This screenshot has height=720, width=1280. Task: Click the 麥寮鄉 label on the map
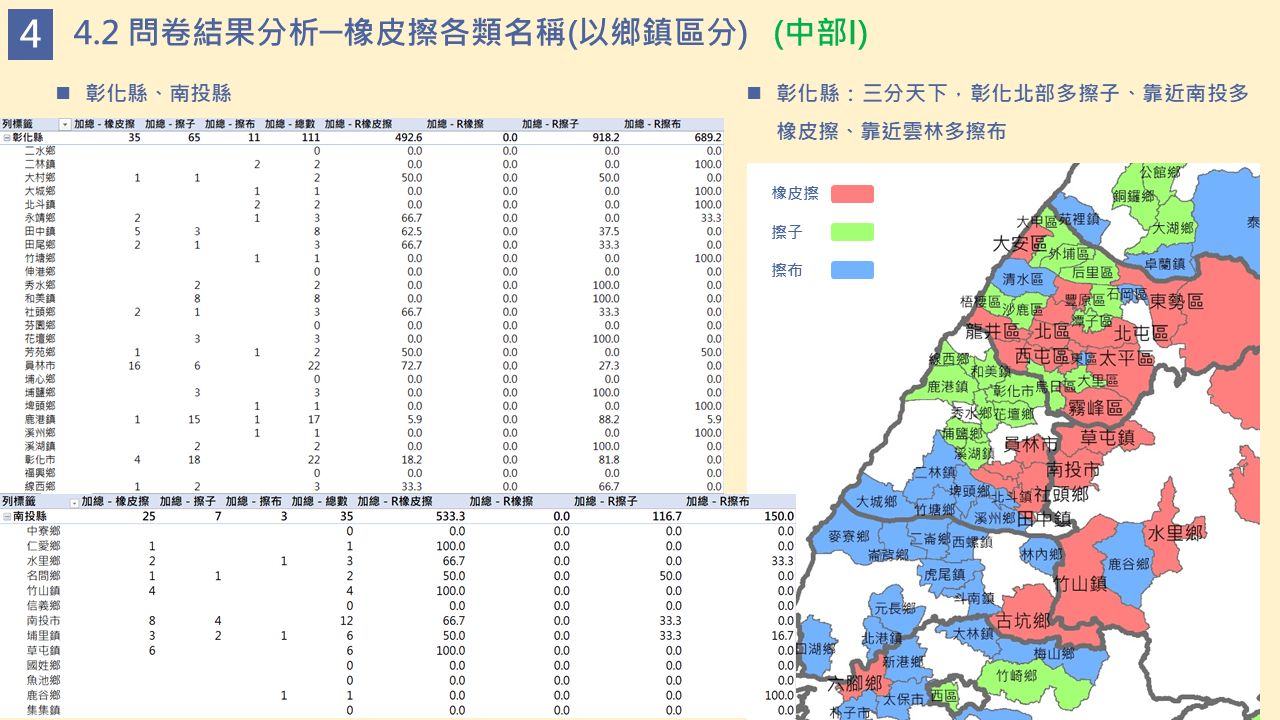(x=850, y=537)
